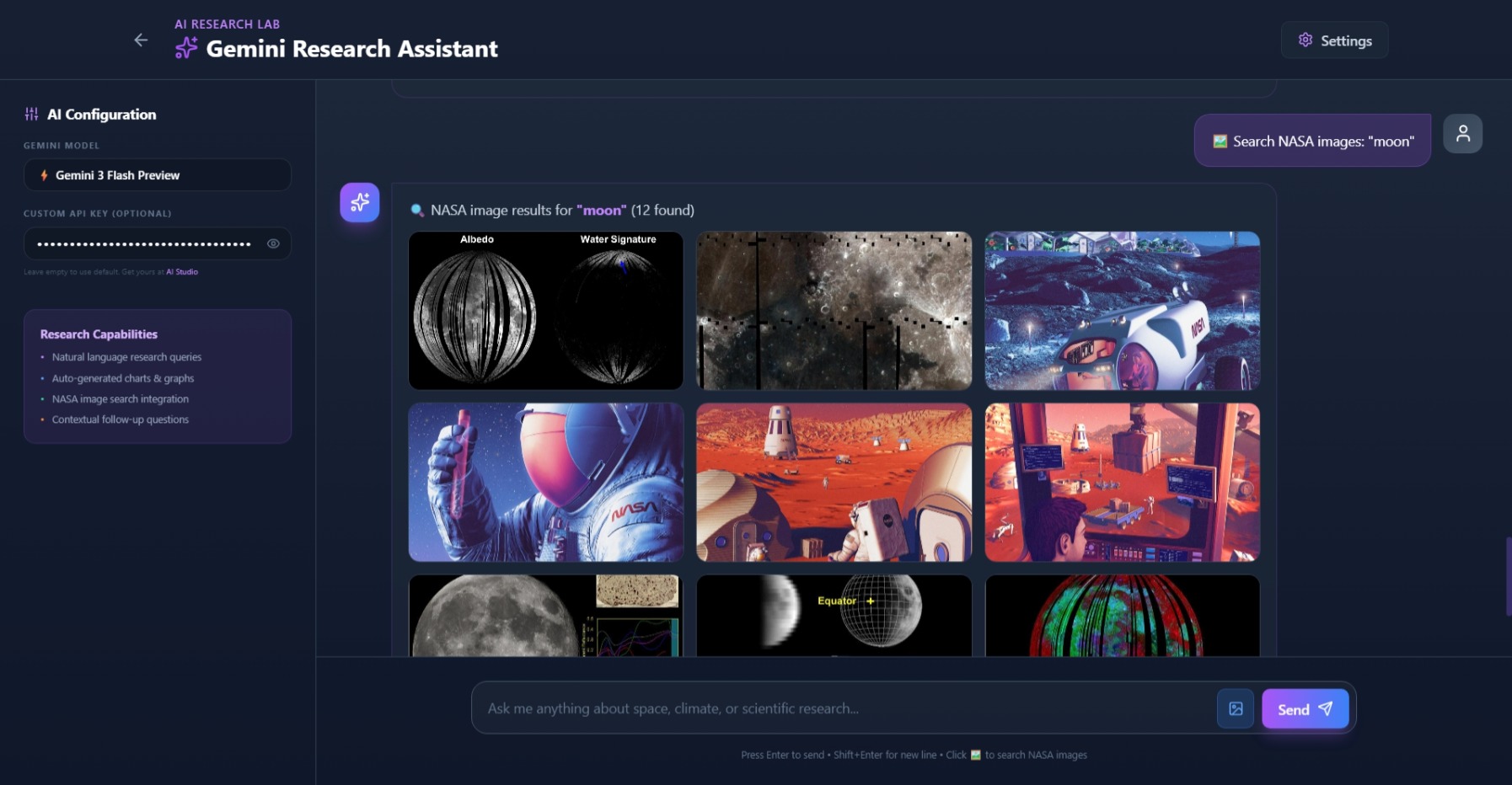Click 'Contextual follow-up questions' text
The image size is (1512, 785).
121,419
